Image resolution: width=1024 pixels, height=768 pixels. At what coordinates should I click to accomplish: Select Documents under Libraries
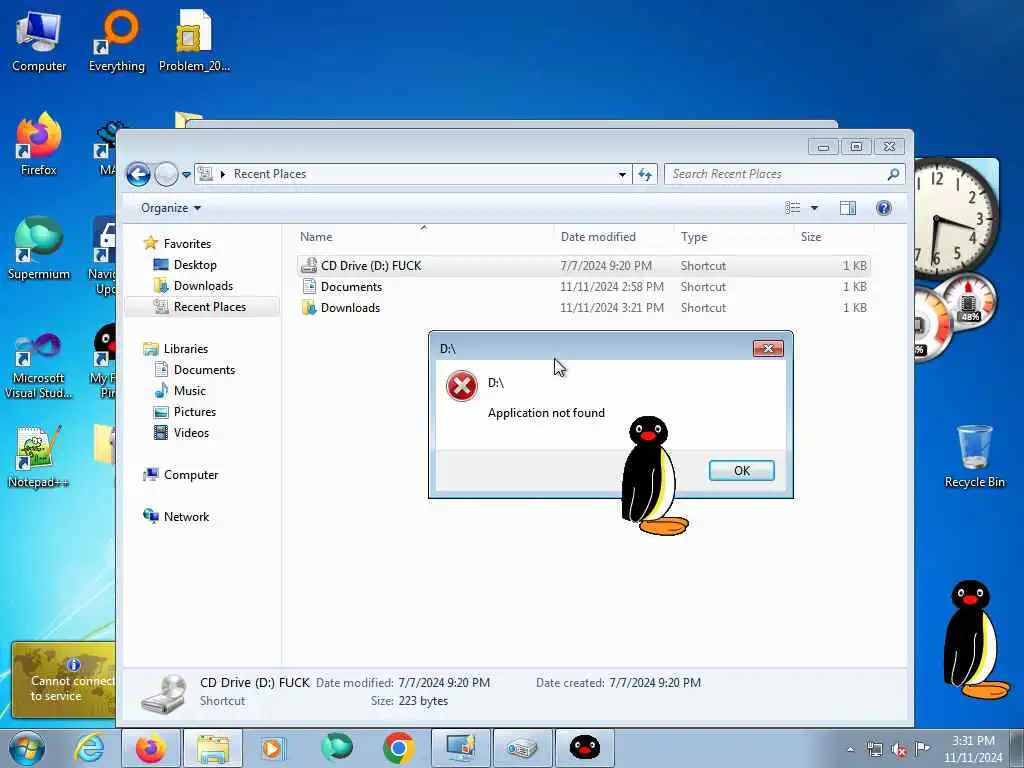[x=204, y=370]
